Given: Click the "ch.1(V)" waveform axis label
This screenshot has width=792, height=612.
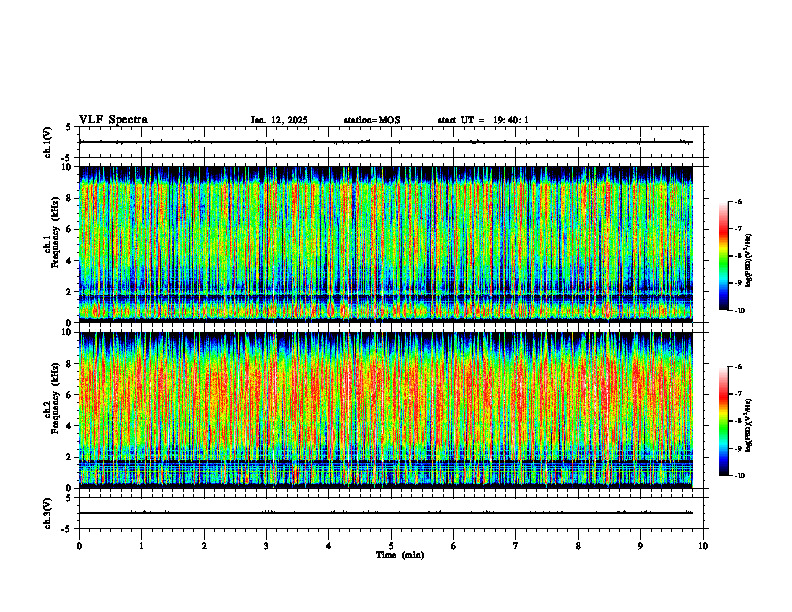Looking at the screenshot, I should [47, 142].
